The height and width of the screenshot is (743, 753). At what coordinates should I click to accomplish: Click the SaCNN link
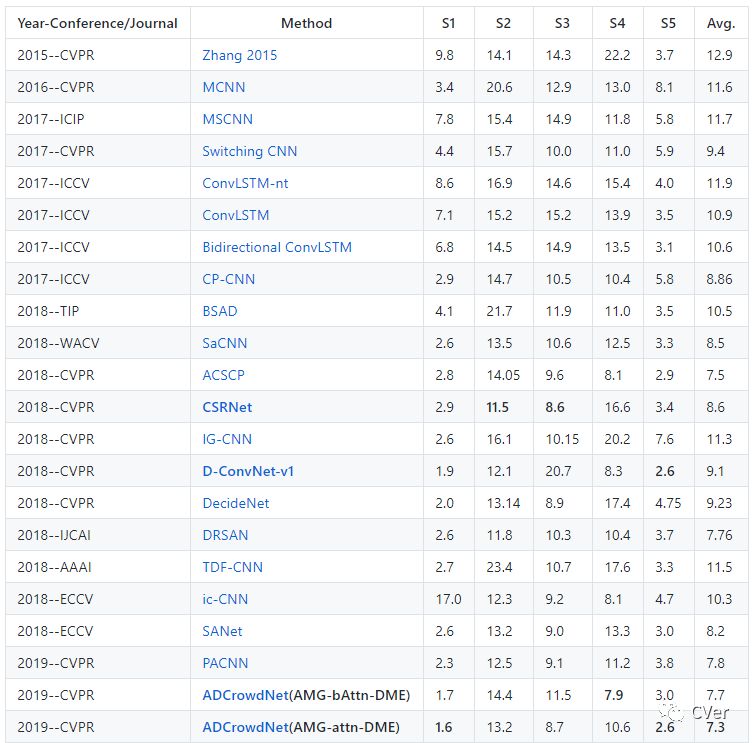pos(224,343)
